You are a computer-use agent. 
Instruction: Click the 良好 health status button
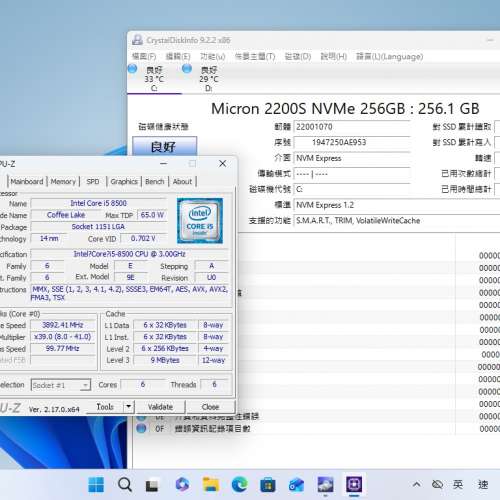click(x=164, y=146)
